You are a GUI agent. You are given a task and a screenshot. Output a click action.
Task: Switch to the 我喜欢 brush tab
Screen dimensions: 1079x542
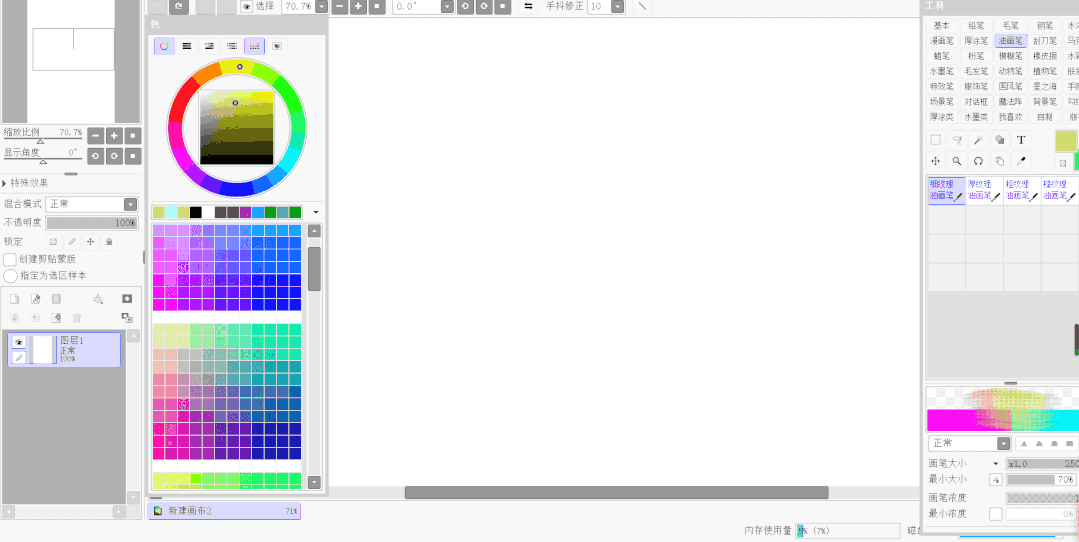(1010, 117)
